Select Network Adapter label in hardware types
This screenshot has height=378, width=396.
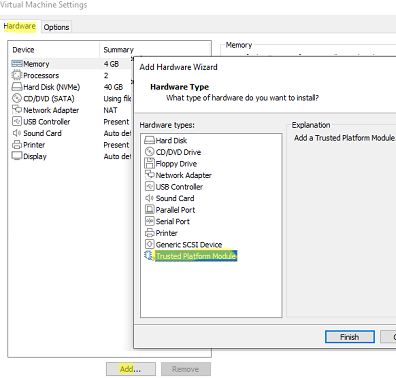[184, 175]
